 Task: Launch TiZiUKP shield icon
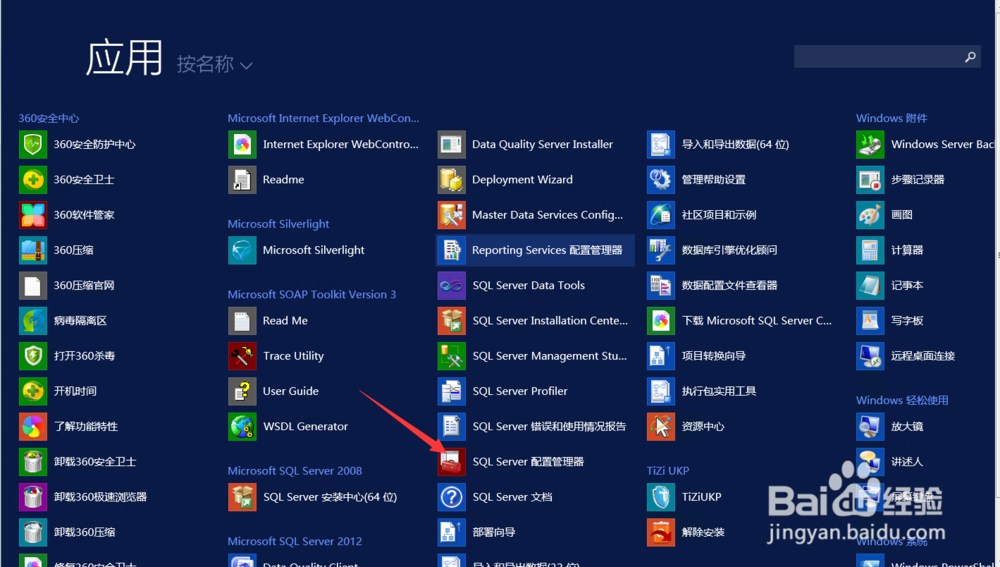pos(661,497)
